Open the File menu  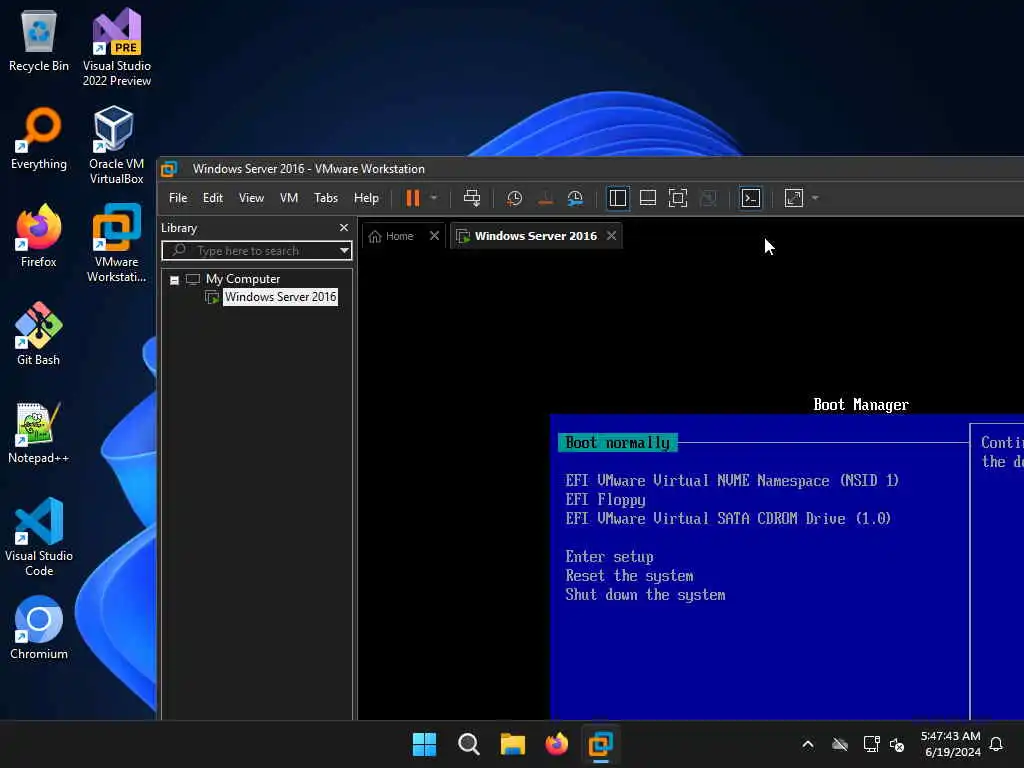[x=178, y=198]
